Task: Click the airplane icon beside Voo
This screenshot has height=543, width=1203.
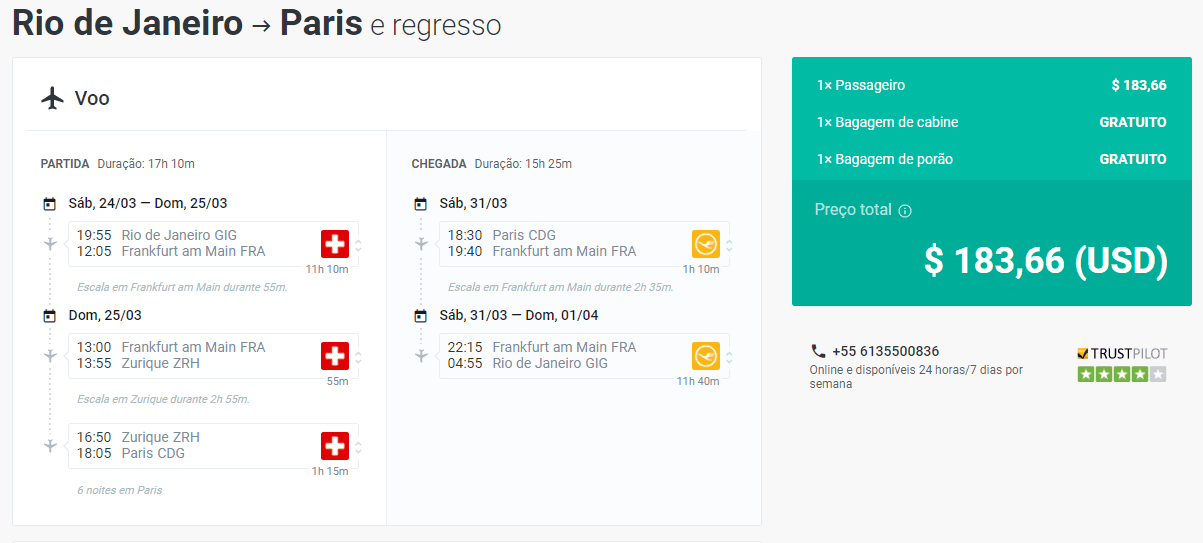Action: [x=52, y=98]
